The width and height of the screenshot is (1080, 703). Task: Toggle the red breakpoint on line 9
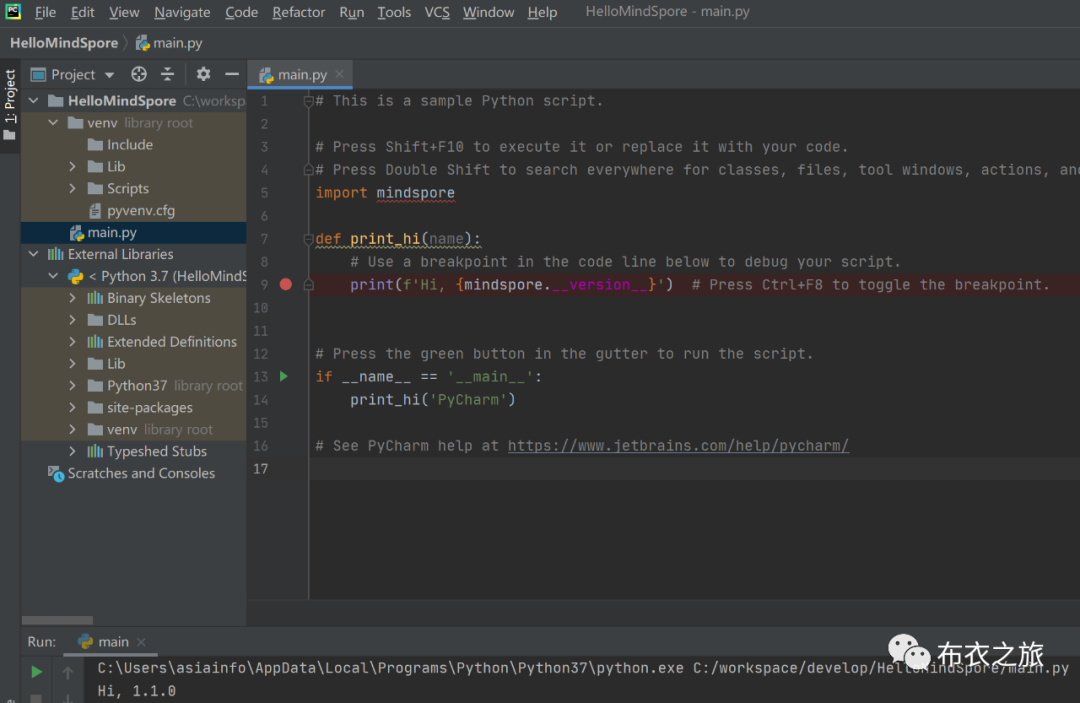[286, 284]
